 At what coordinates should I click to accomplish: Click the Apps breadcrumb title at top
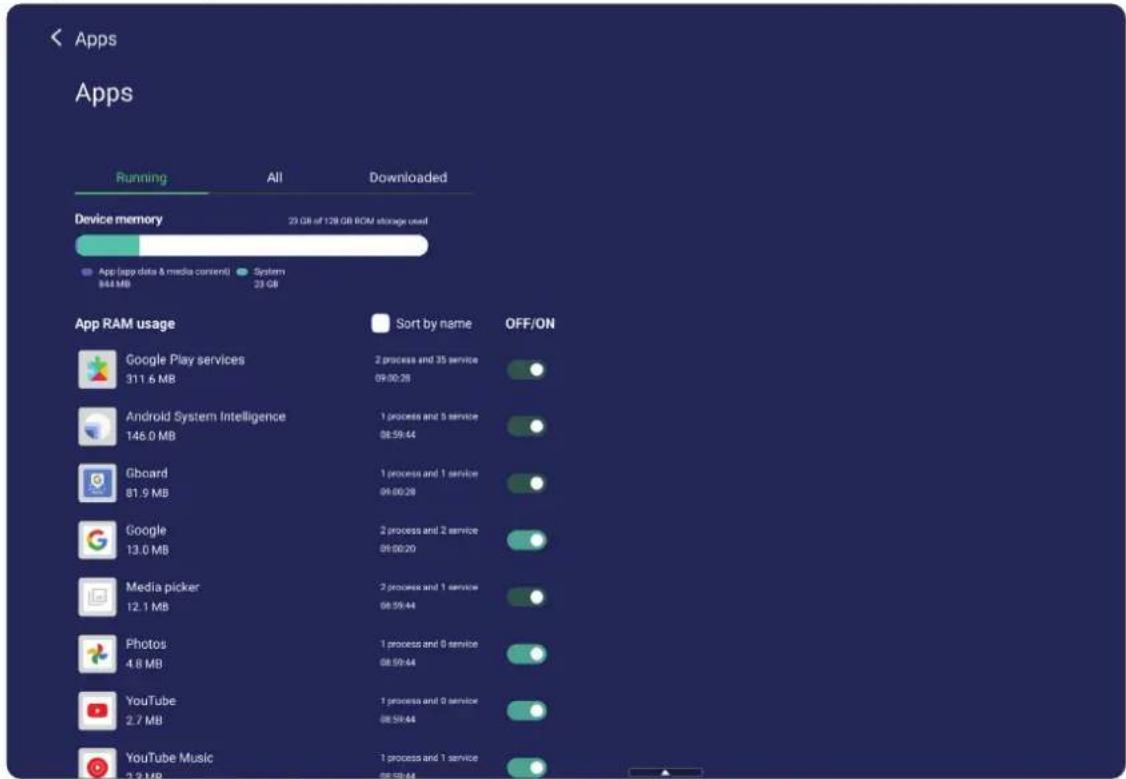tap(96, 39)
